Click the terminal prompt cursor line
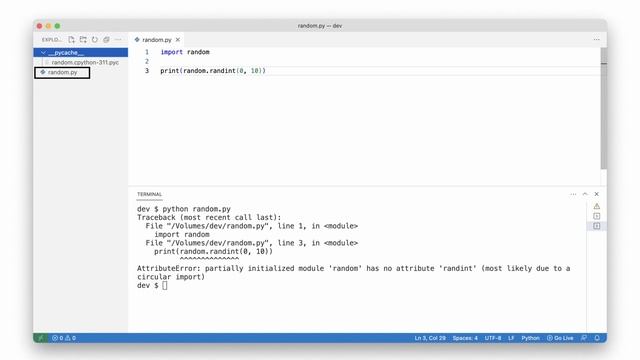This screenshot has width=640, height=360. click(x=152, y=286)
